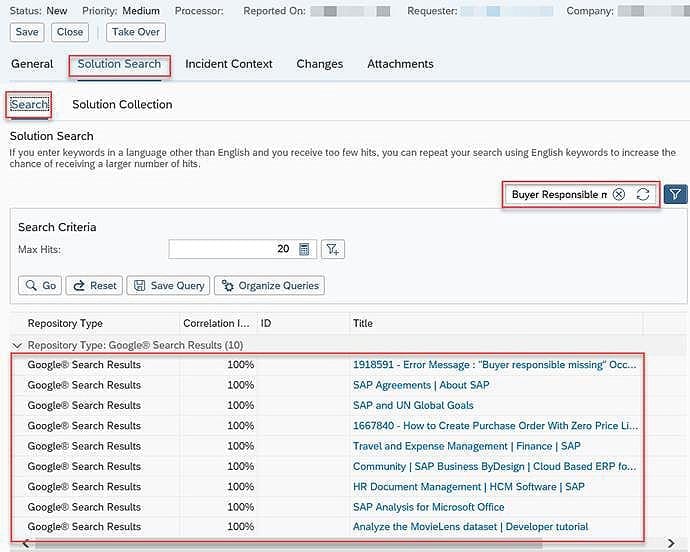Screen dimensions: 690x552
Task: Click the Take Over button
Action: [x=136, y=32]
